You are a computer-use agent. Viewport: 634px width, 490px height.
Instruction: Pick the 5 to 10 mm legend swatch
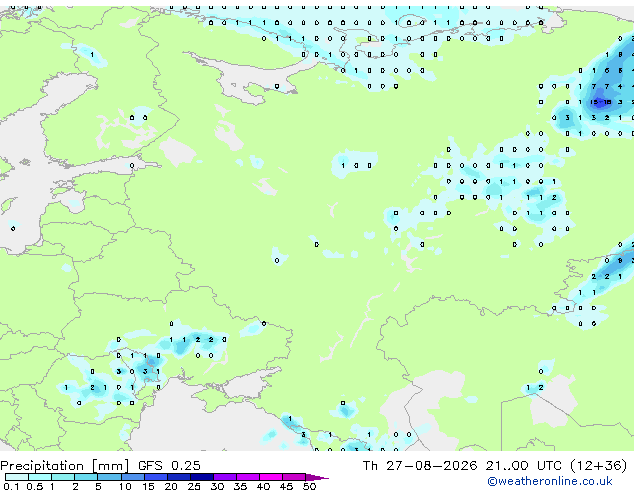pos(109,477)
